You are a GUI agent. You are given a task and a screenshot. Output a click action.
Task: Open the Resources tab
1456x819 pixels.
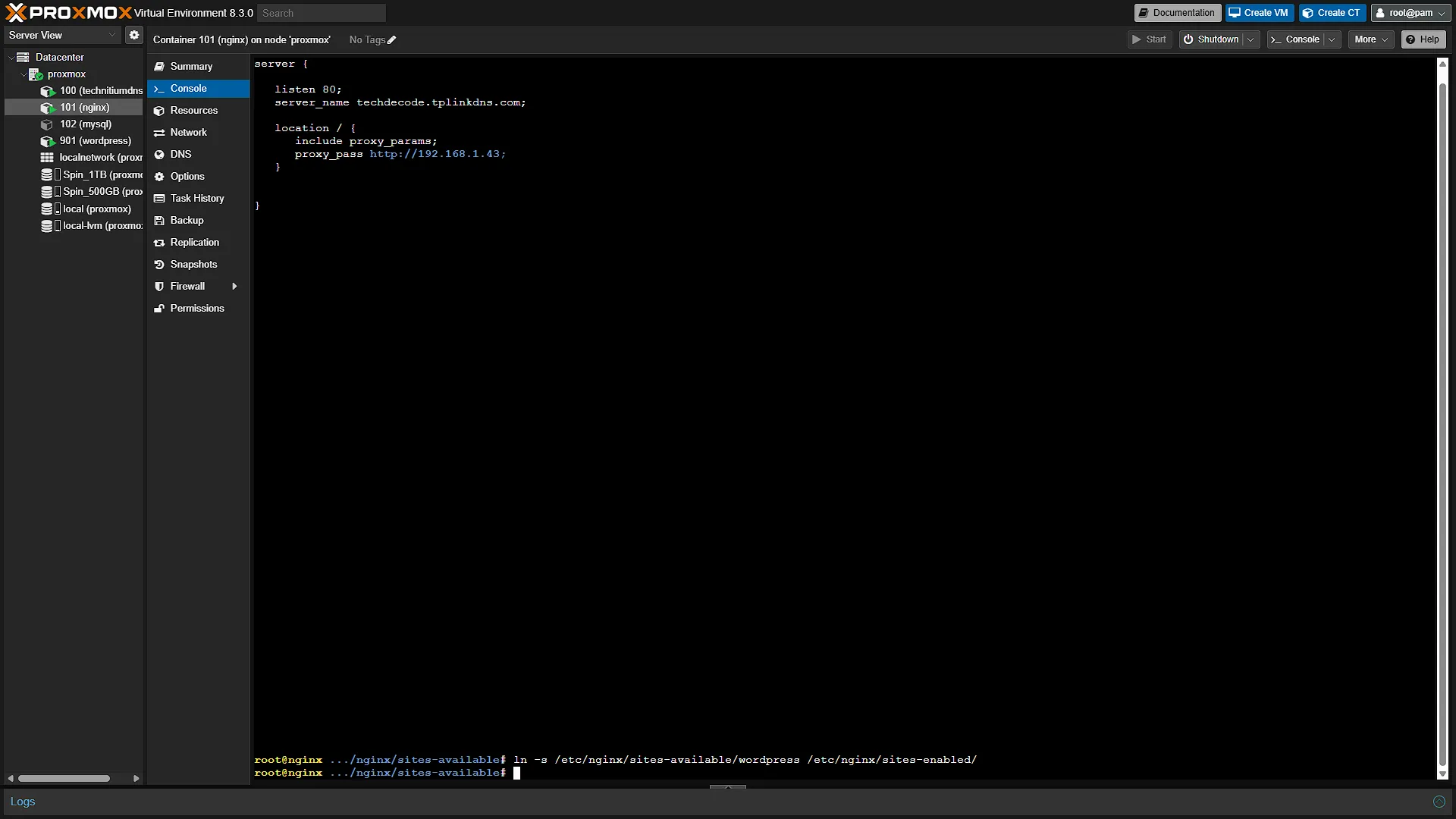[x=198, y=111]
